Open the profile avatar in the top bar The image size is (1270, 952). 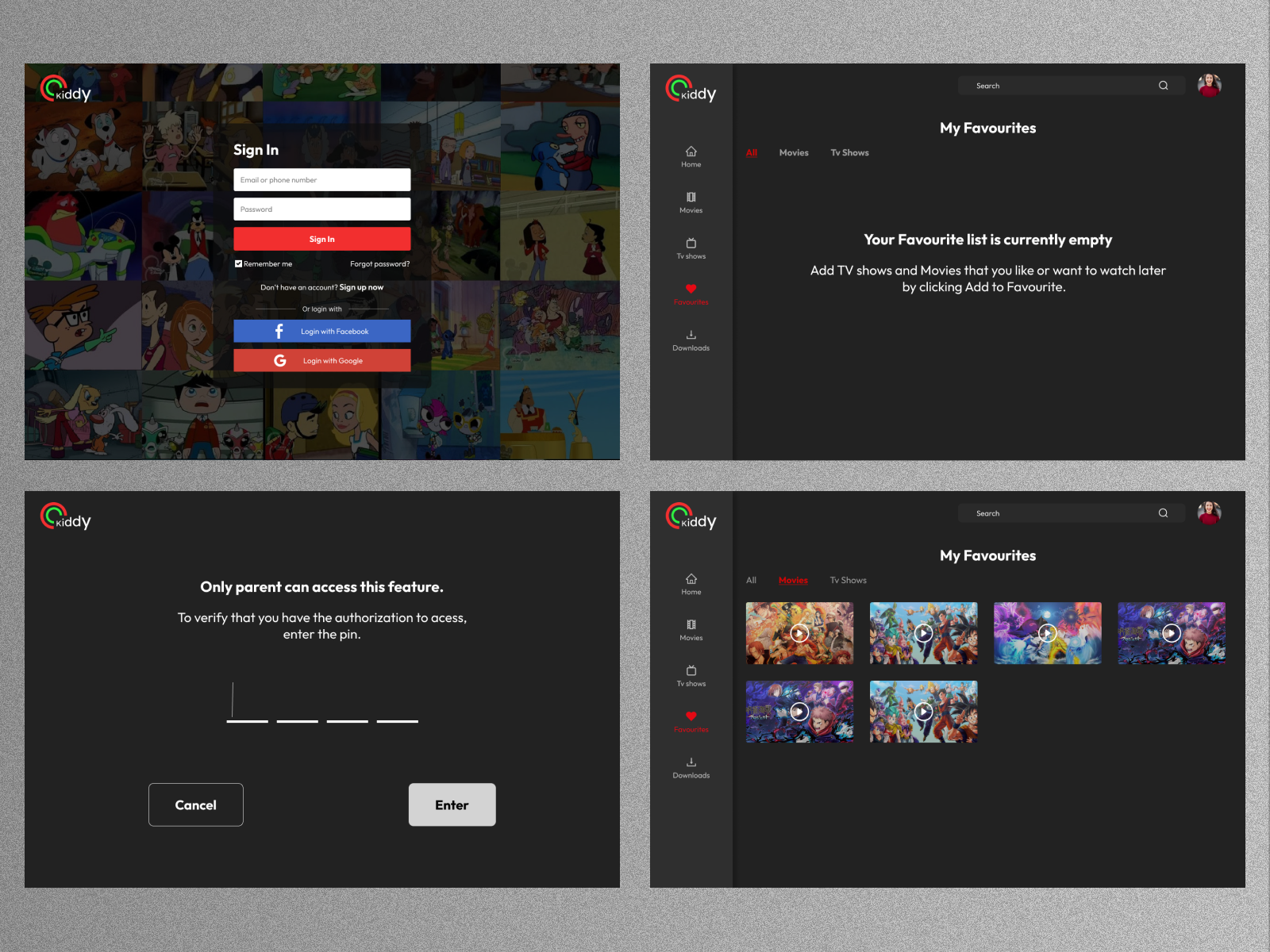[x=1209, y=85]
